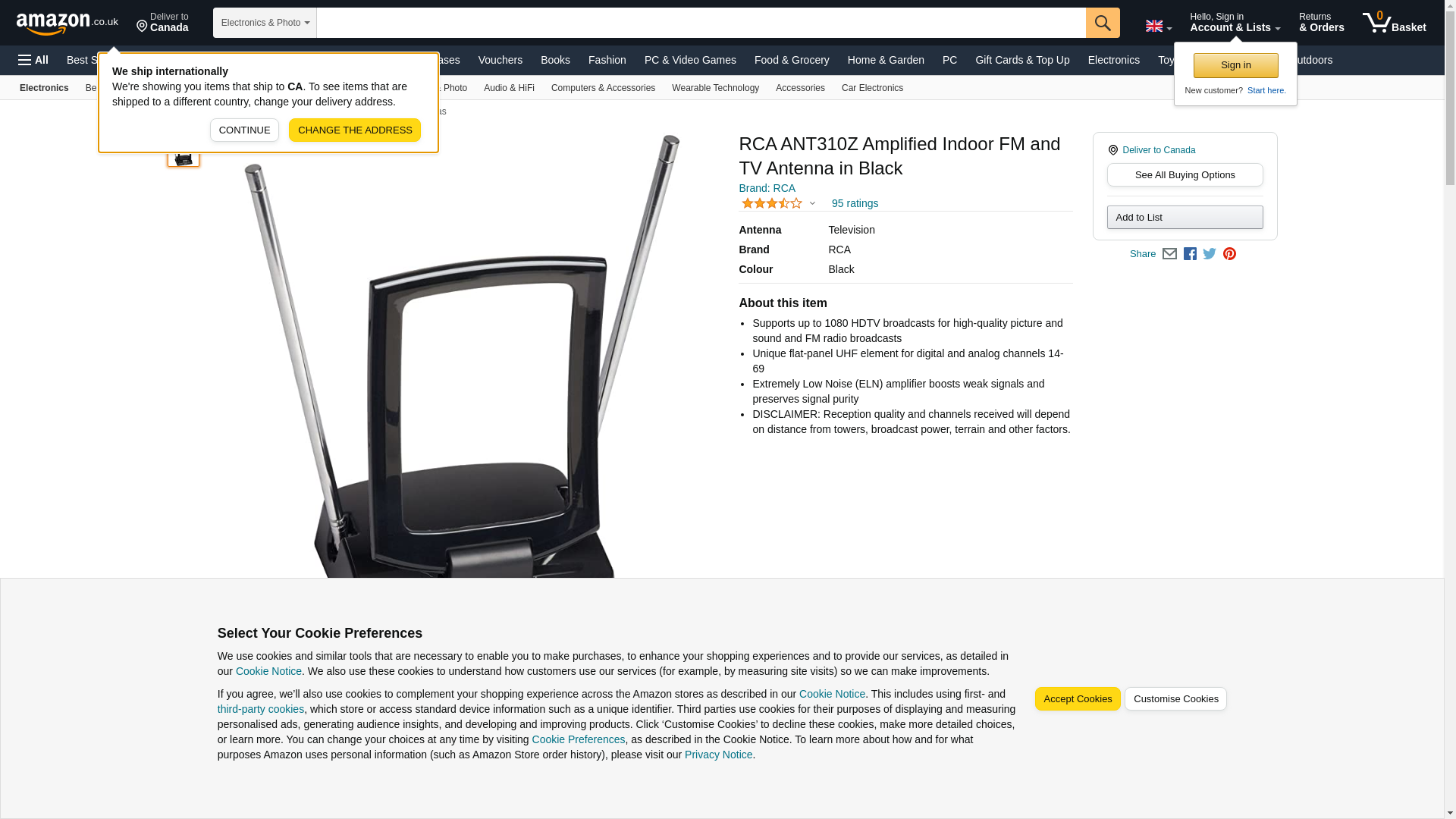
Task: Click See All Buying Options
Action: 1185,175
